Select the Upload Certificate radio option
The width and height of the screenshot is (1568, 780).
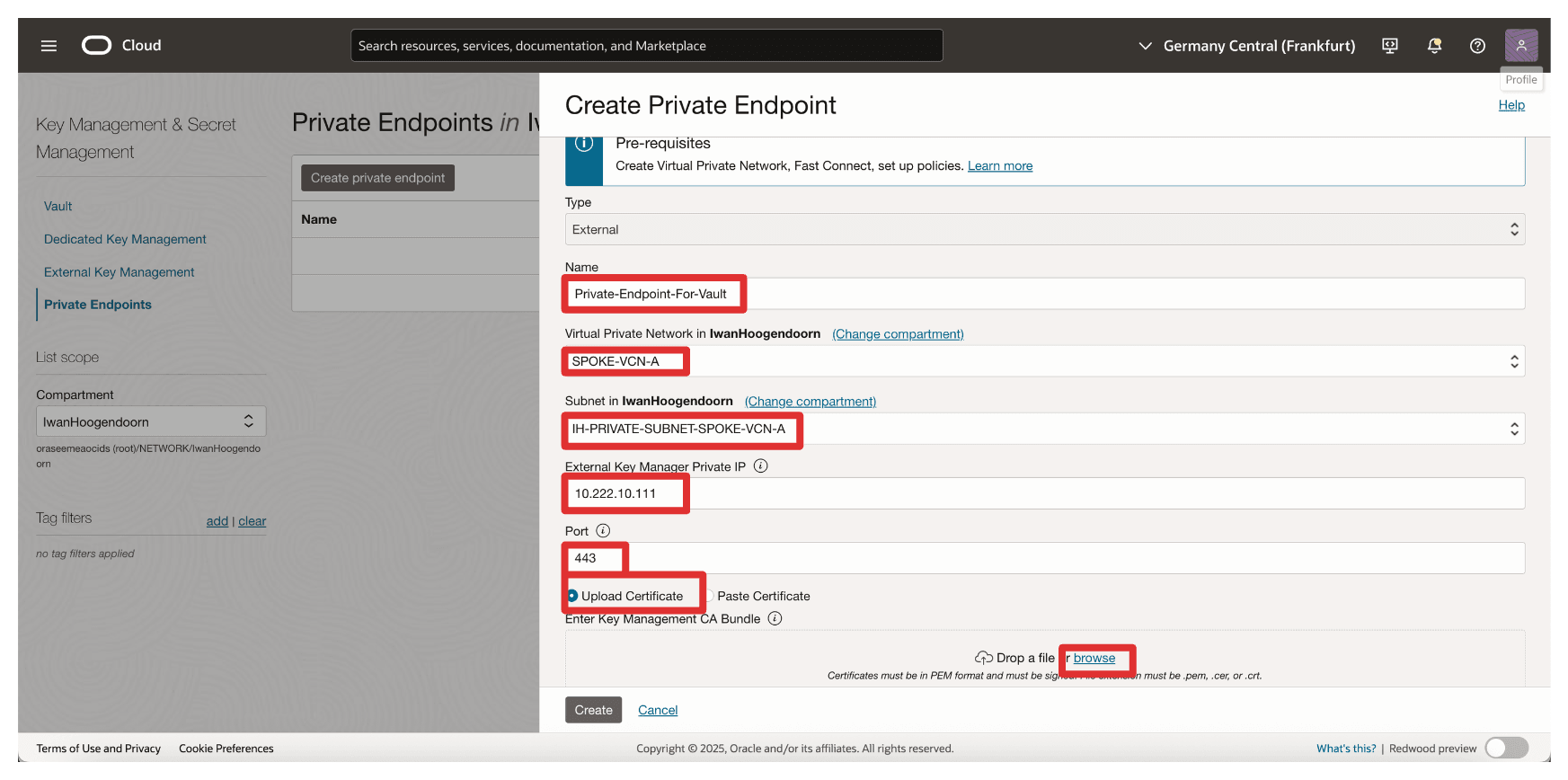coord(572,596)
